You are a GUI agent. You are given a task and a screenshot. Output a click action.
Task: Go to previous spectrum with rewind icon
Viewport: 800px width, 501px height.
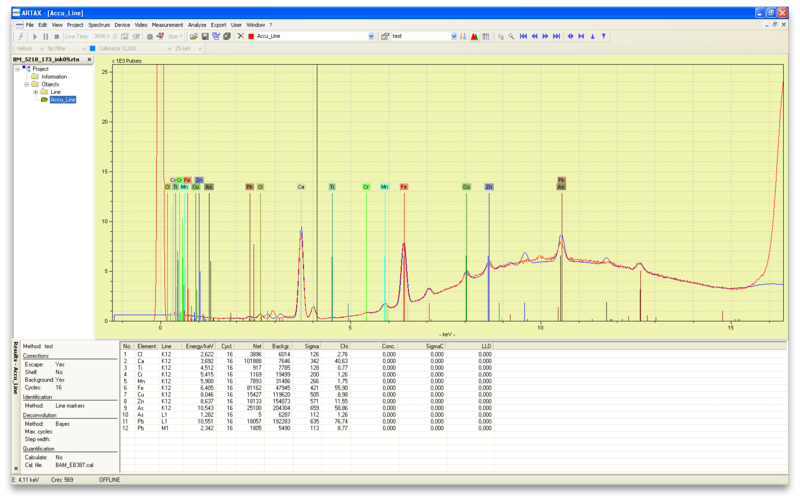(534, 36)
